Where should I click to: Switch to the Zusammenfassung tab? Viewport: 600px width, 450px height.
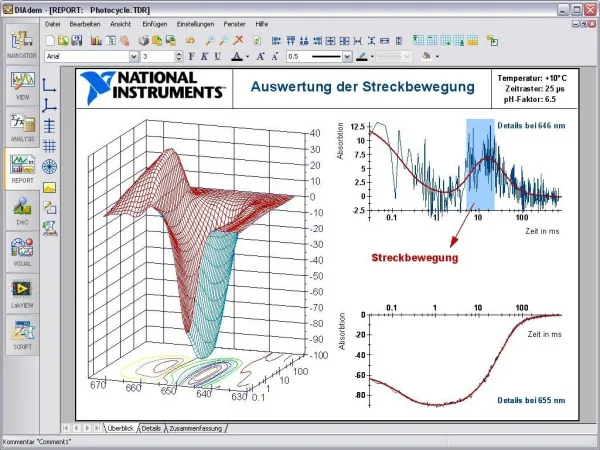point(195,428)
